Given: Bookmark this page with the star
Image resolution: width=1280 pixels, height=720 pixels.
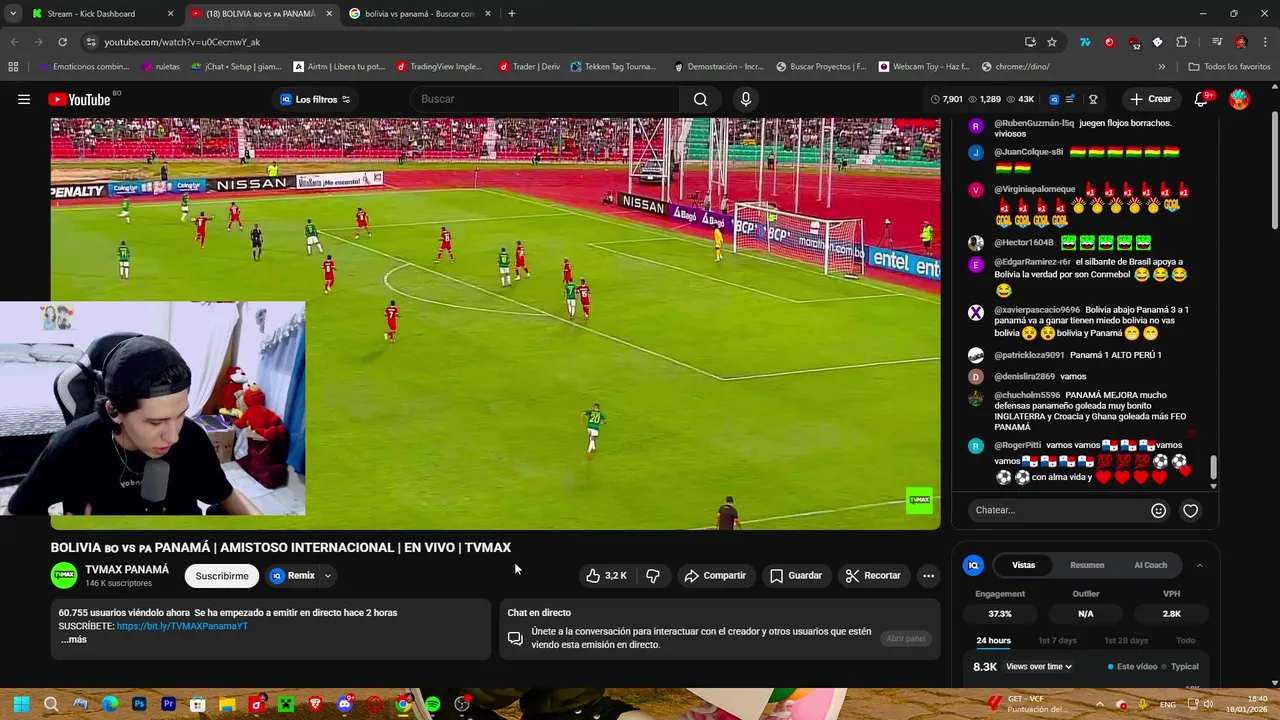Looking at the screenshot, I should point(1052,42).
